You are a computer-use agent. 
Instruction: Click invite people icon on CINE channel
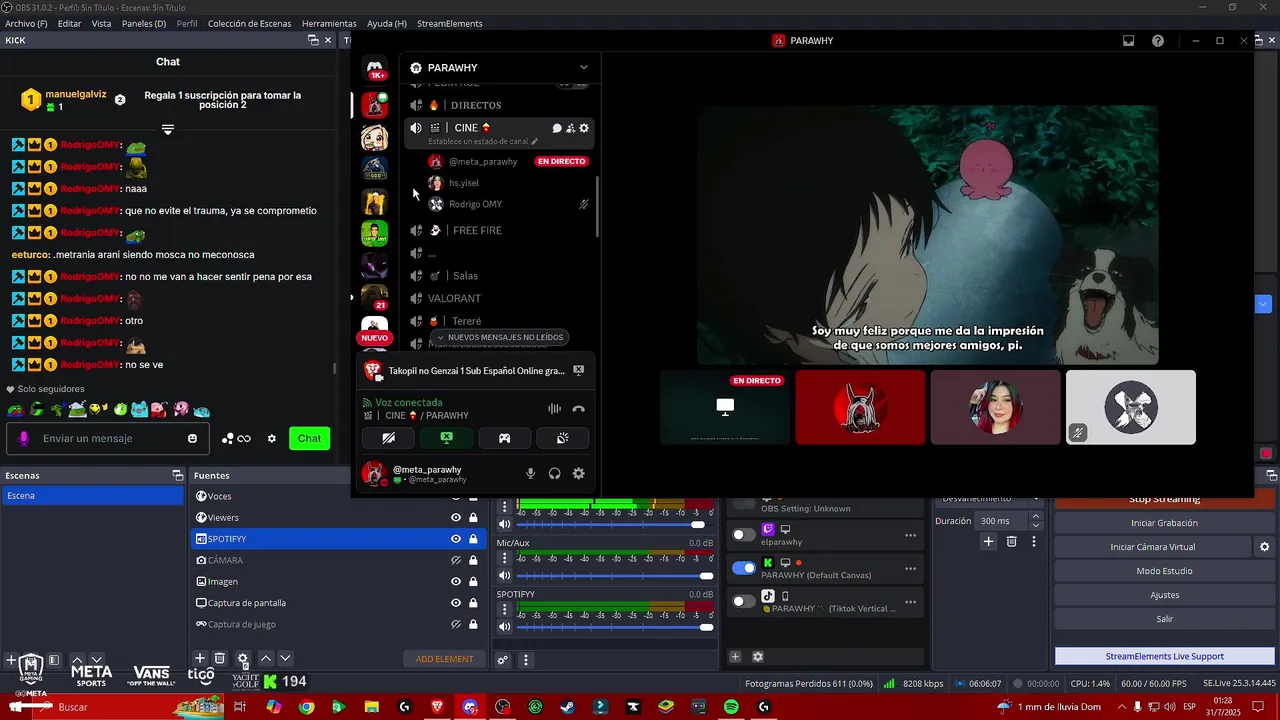point(570,128)
